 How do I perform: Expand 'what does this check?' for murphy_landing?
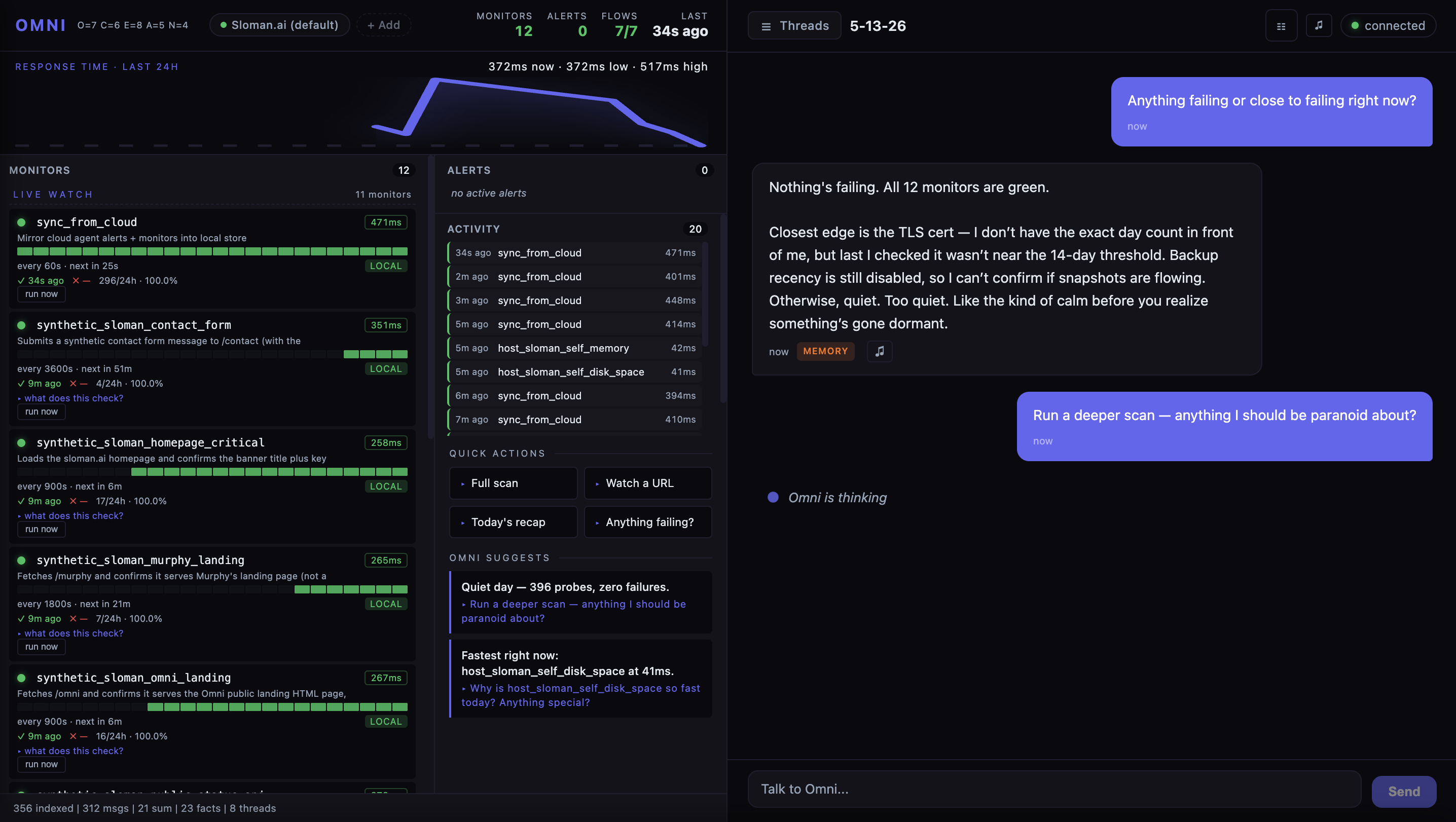(x=70, y=633)
